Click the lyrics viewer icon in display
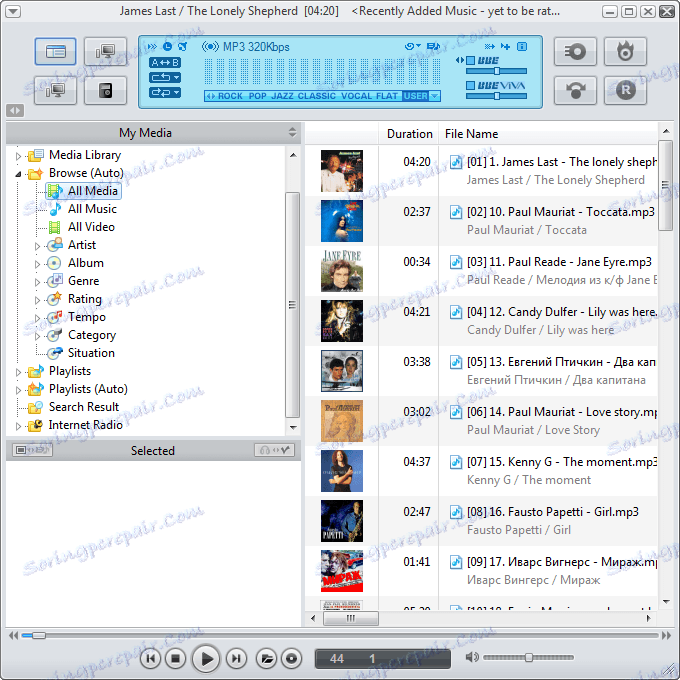This screenshot has height=680, width=680. (433, 46)
